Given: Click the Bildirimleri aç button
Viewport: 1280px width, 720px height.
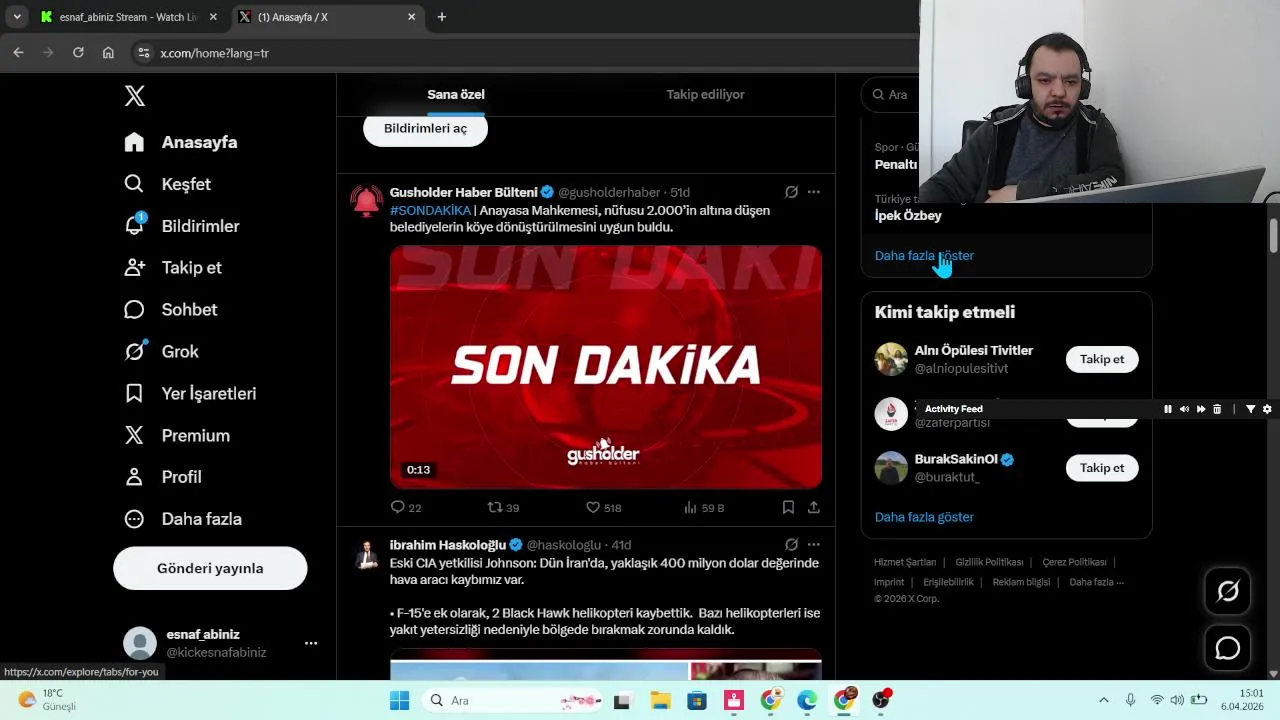Looking at the screenshot, I should [425, 128].
